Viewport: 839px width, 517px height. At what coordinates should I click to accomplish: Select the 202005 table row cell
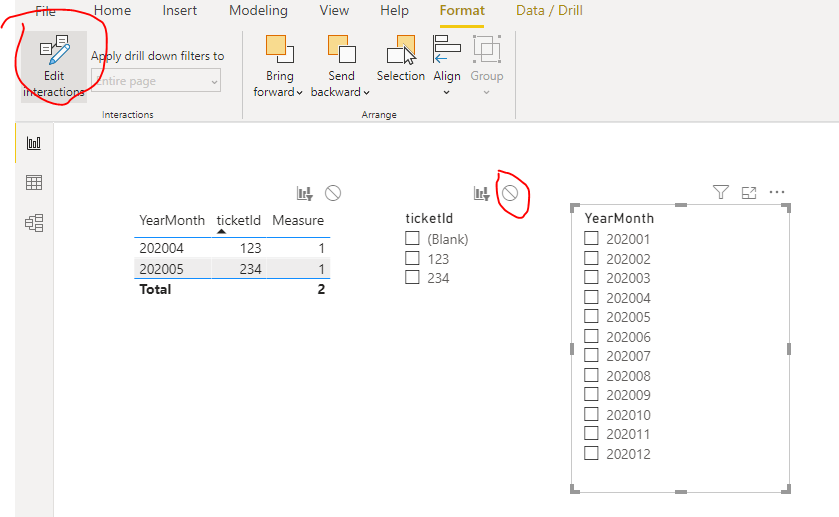(x=161, y=269)
